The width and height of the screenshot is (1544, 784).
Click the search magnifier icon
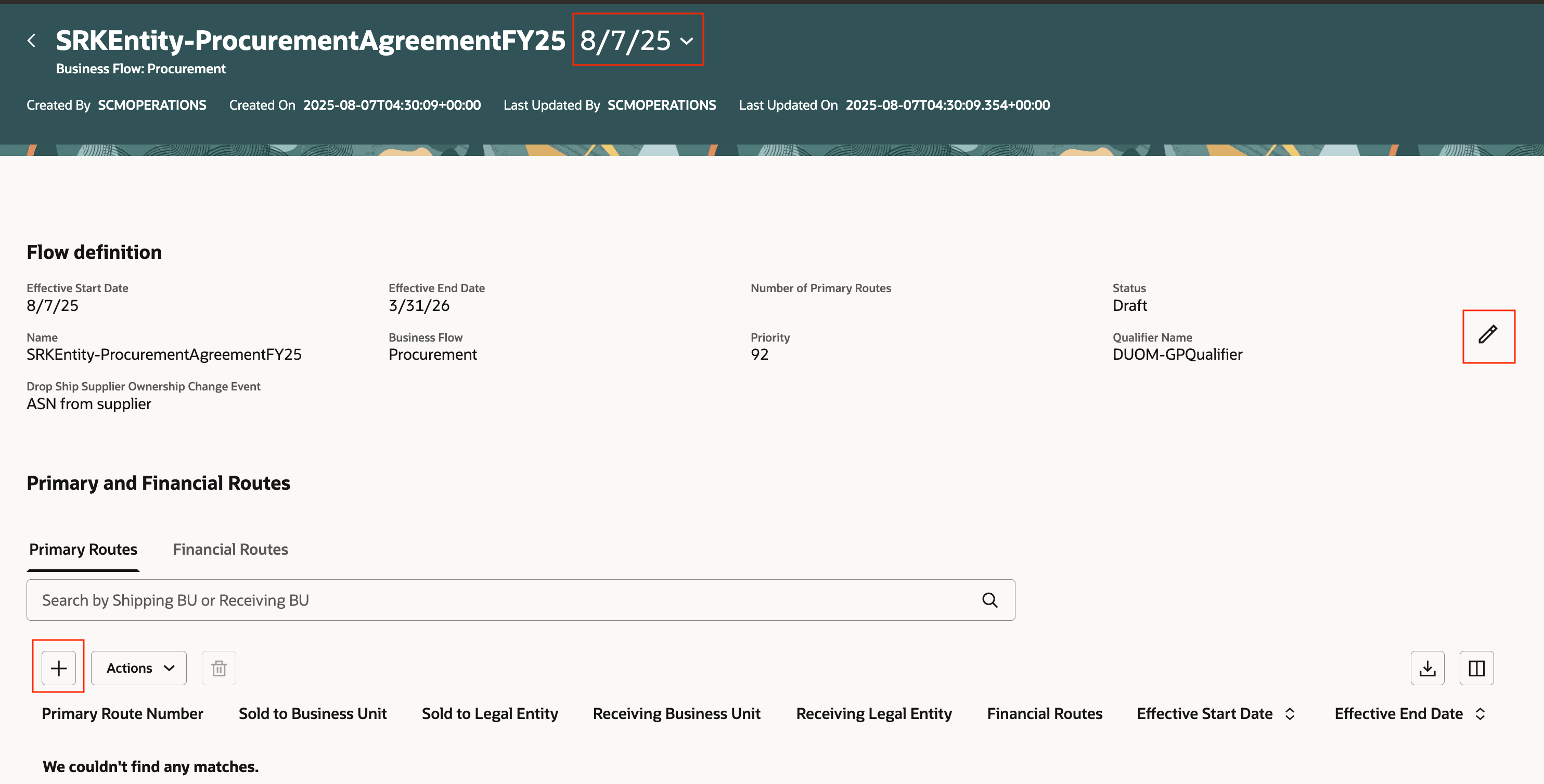(x=989, y=599)
